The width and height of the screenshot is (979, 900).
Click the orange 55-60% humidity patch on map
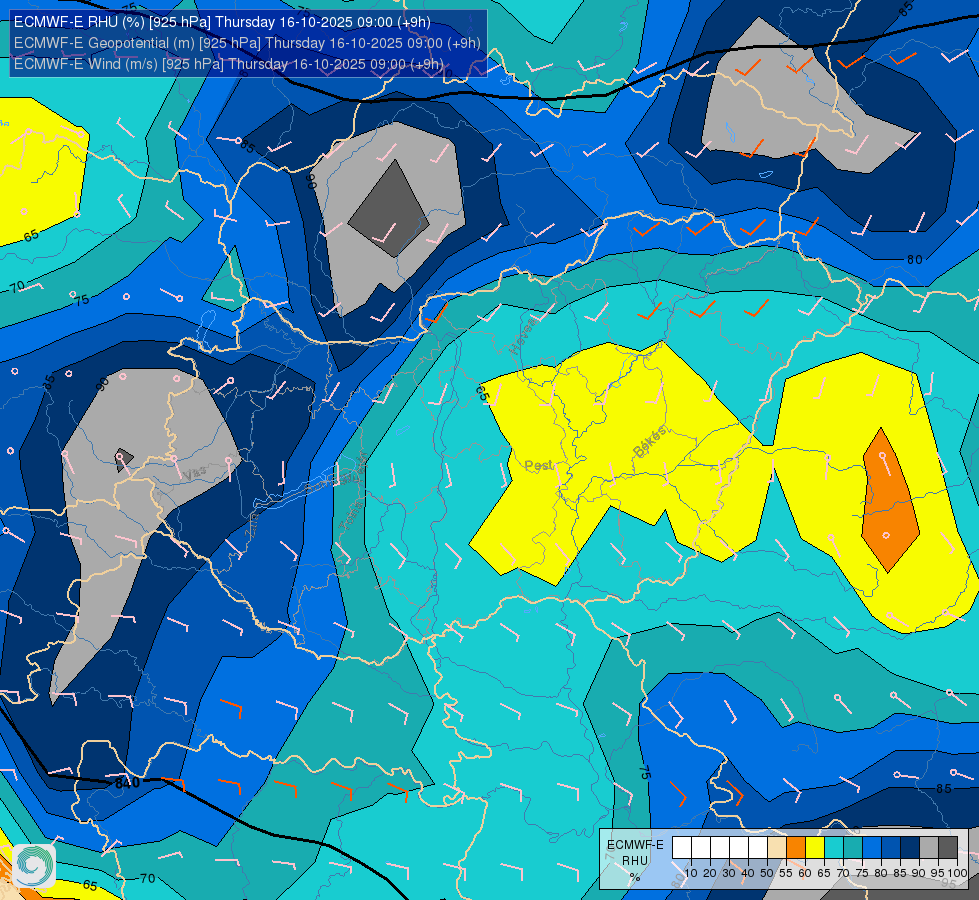coord(890,500)
